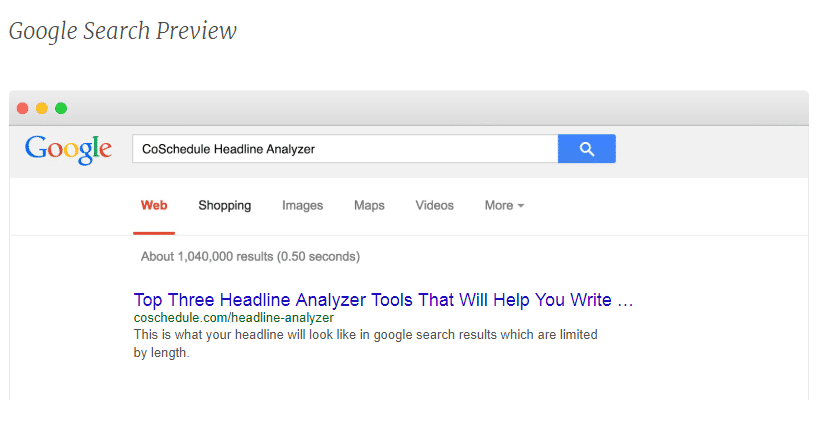The image size is (823, 445).
Task: Click the green maximize window dot
Action: pos(61,108)
